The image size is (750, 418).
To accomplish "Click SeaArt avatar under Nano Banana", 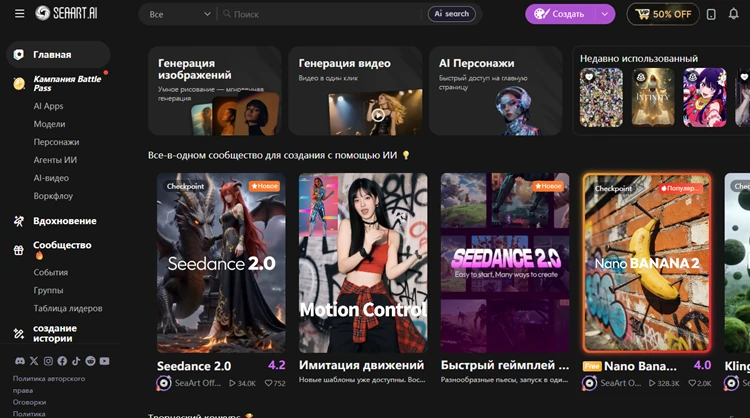I will pyautogui.click(x=589, y=383).
